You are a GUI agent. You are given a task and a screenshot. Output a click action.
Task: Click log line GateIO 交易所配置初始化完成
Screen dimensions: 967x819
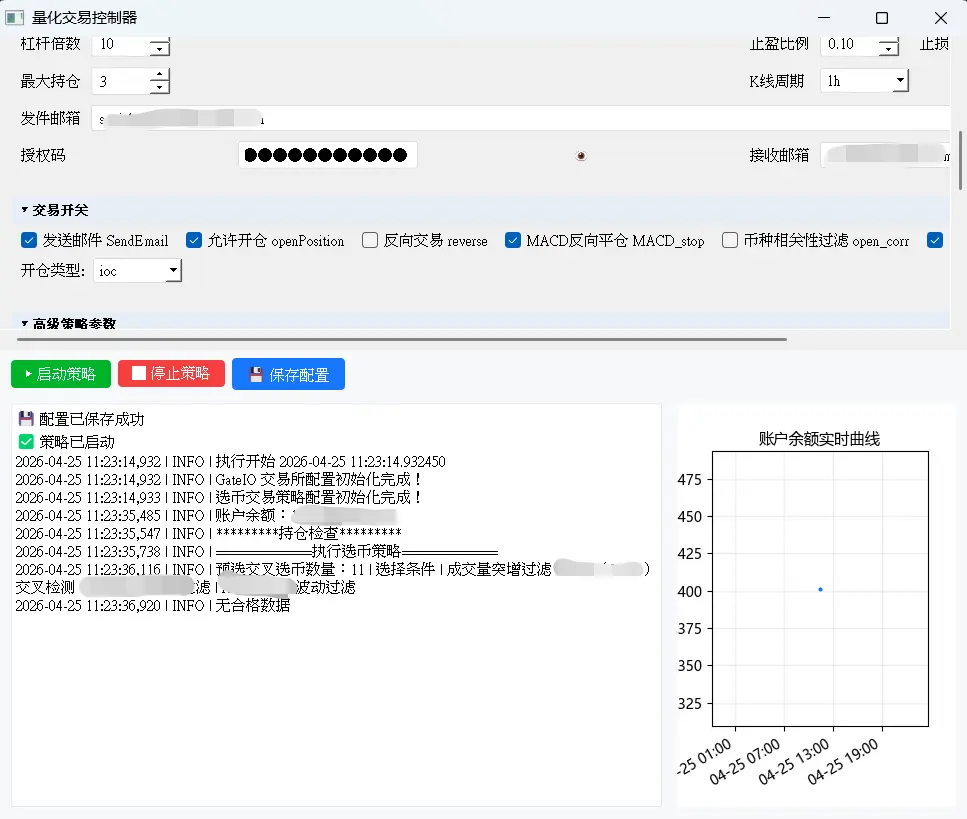219,479
